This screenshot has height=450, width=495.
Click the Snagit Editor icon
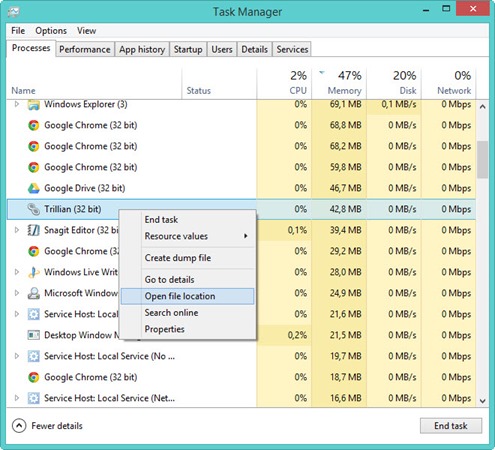[x=33, y=230]
